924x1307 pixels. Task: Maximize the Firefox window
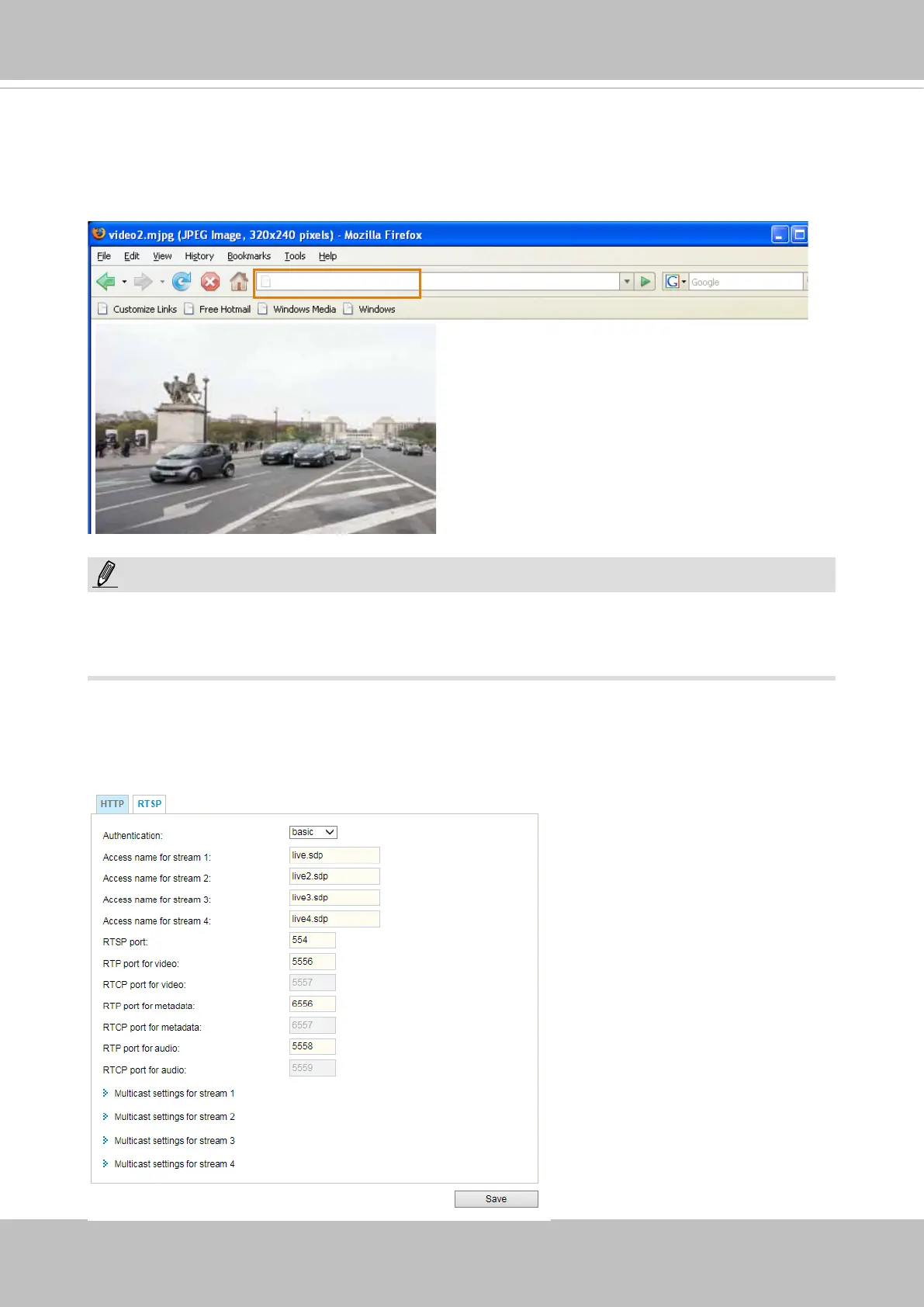[x=799, y=234]
